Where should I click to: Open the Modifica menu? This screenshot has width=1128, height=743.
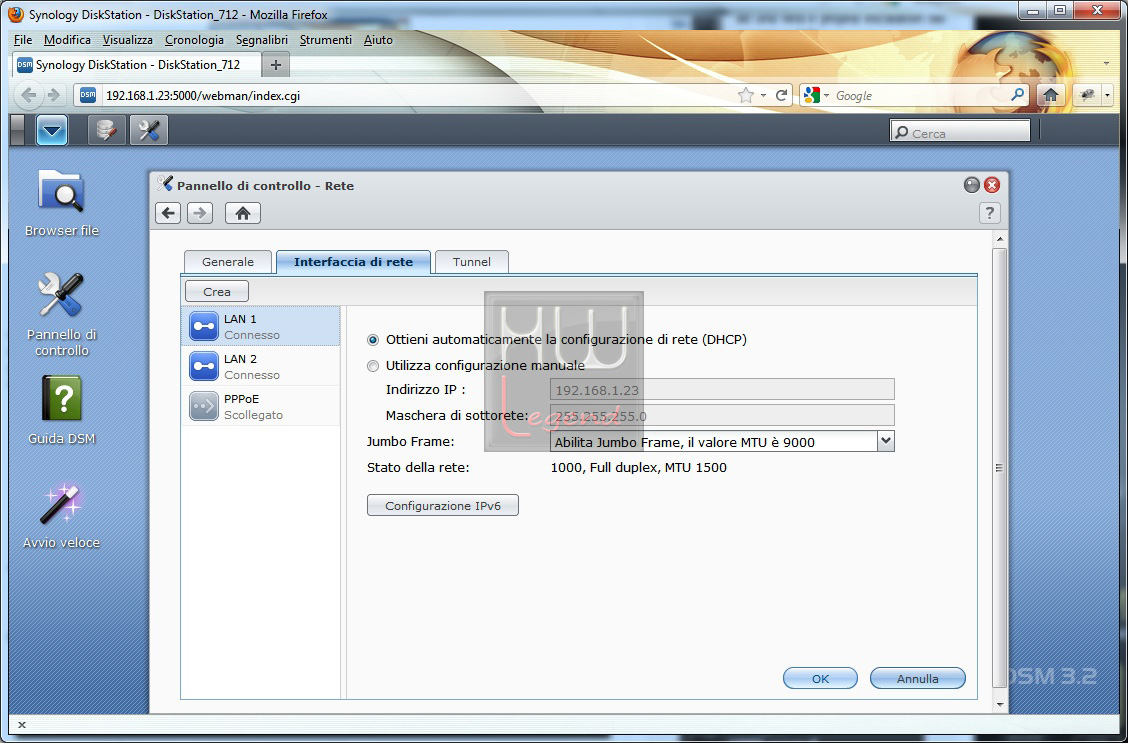(67, 40)
